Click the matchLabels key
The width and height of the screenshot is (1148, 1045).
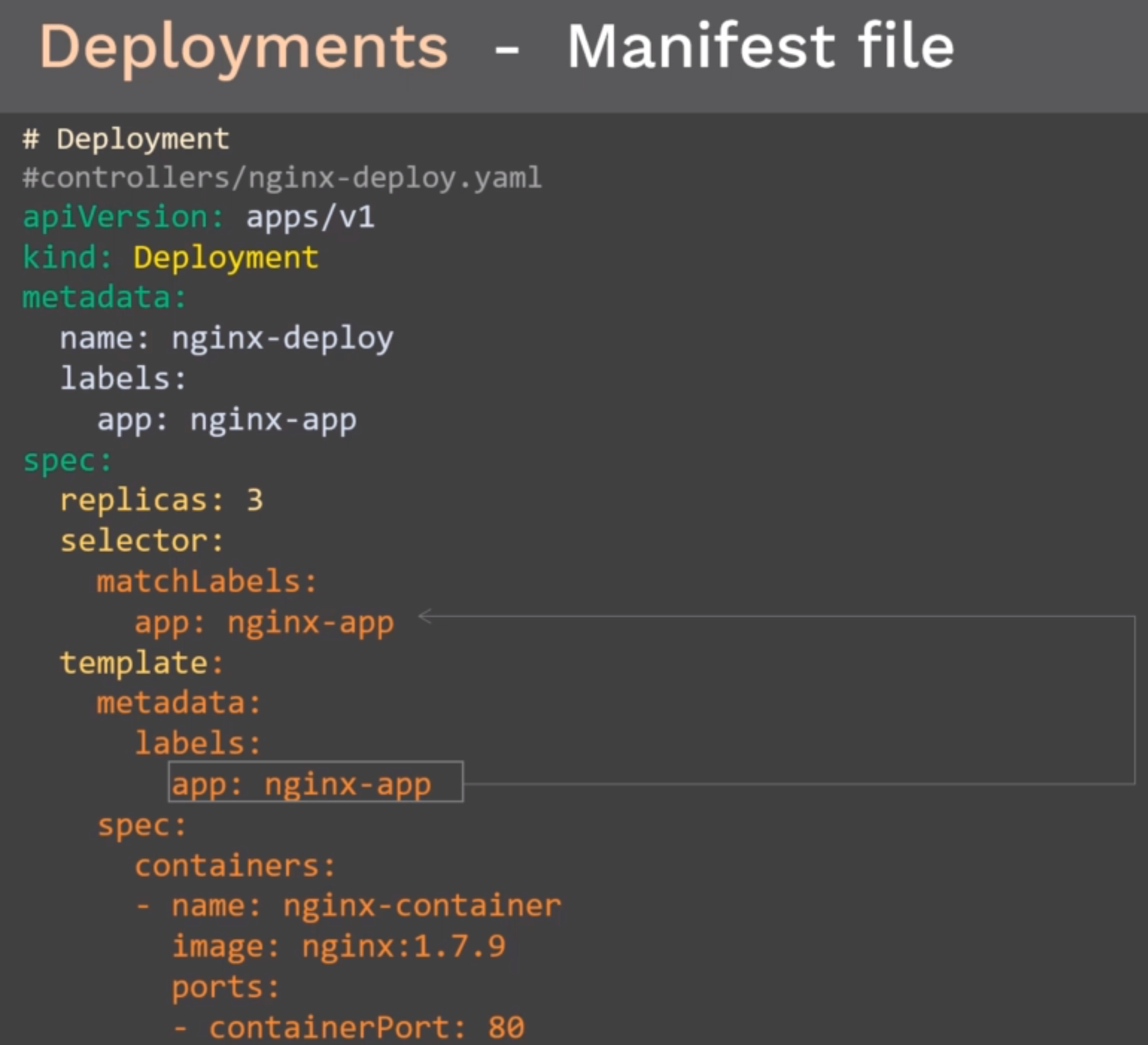point(207,582)
